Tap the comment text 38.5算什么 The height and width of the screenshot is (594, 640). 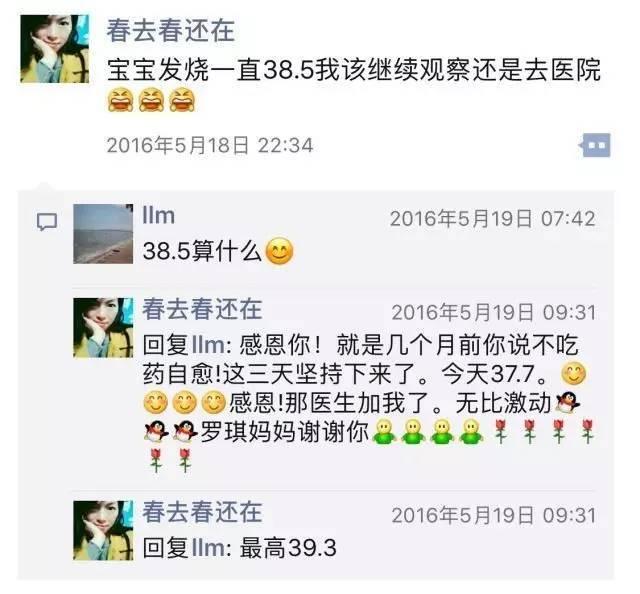(x=202, y=251)
